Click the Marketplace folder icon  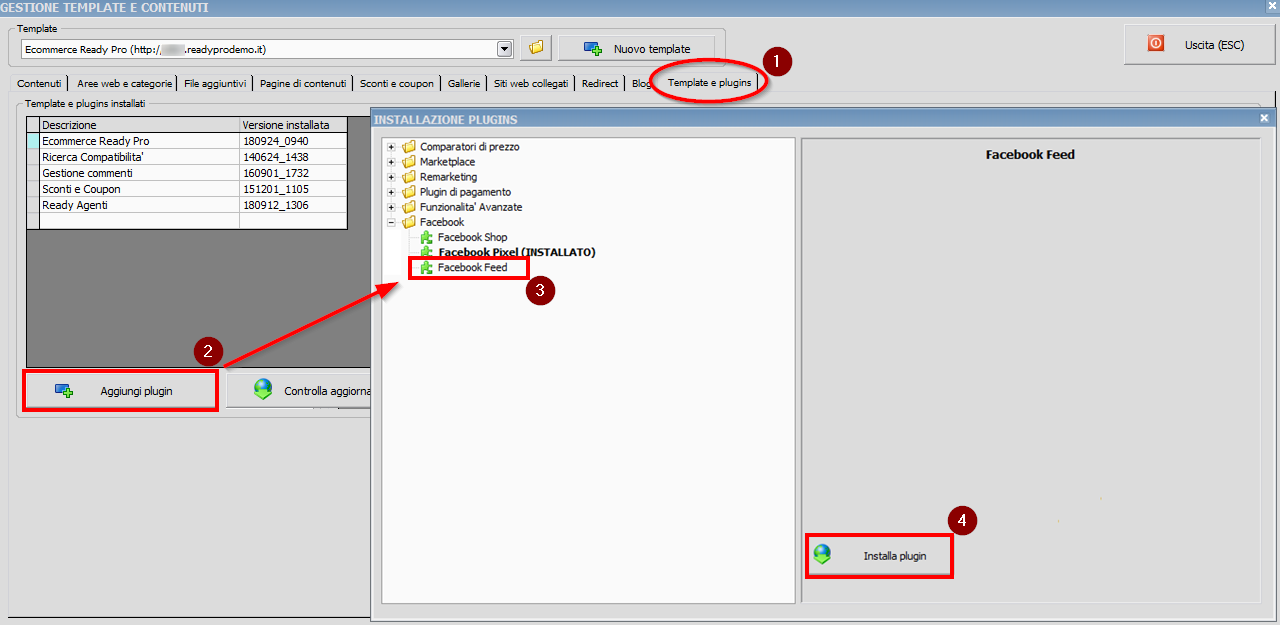coord(408,162)
